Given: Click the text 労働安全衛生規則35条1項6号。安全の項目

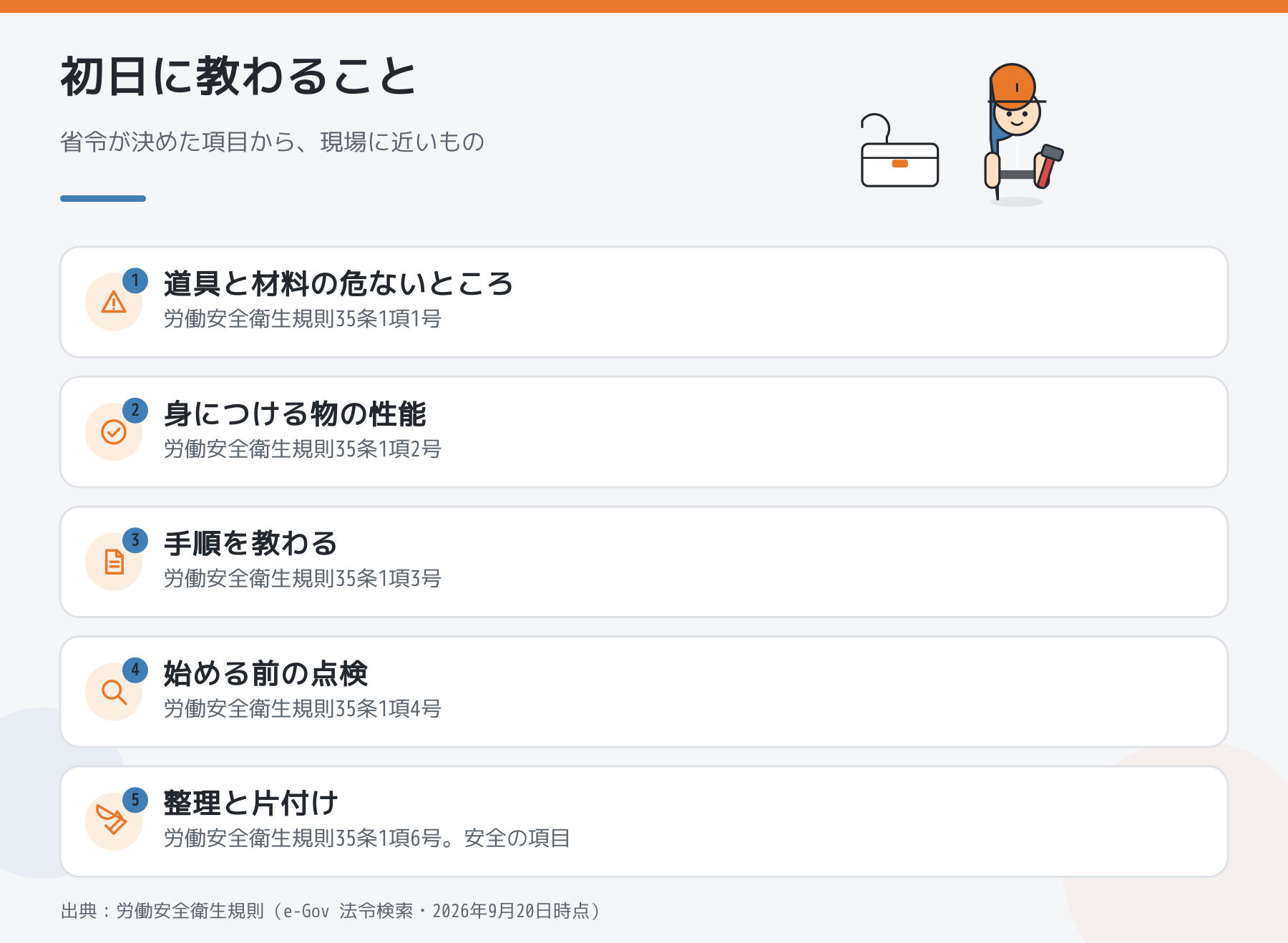Looking at the screenshot, I should click(x=367, y=839).
